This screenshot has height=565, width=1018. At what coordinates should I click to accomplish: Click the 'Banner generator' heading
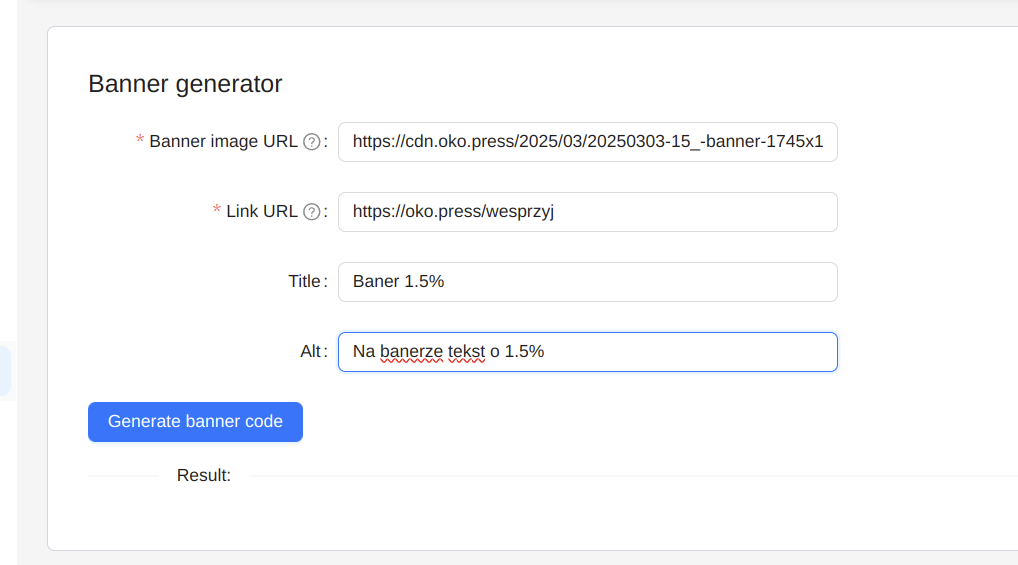(185, 84)
